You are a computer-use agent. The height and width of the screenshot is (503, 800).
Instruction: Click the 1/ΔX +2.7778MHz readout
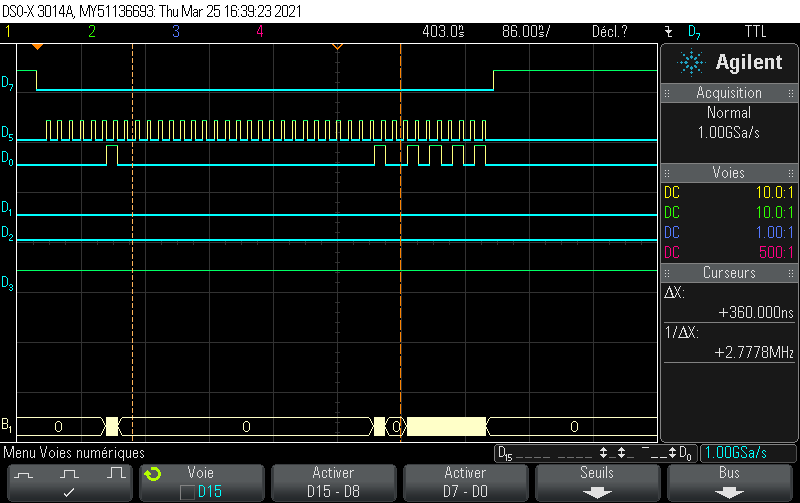(x=729, y=343)
